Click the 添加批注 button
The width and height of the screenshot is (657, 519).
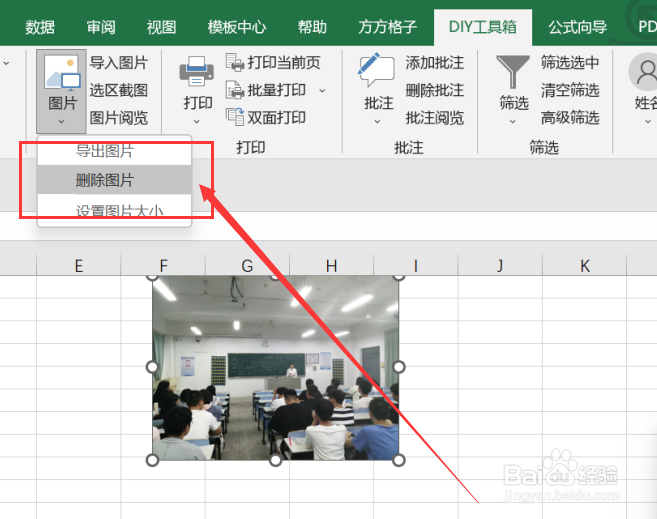coord(435,63)
